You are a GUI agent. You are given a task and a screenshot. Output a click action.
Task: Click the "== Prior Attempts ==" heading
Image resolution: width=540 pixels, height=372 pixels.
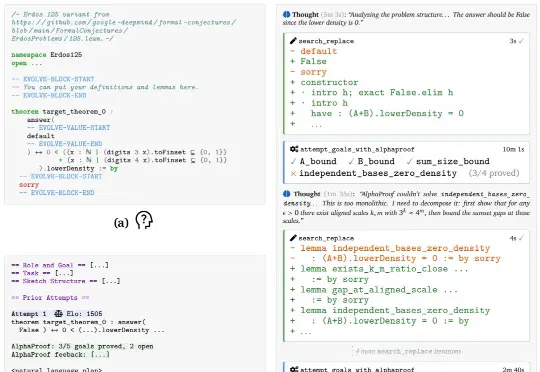point(50,297)
